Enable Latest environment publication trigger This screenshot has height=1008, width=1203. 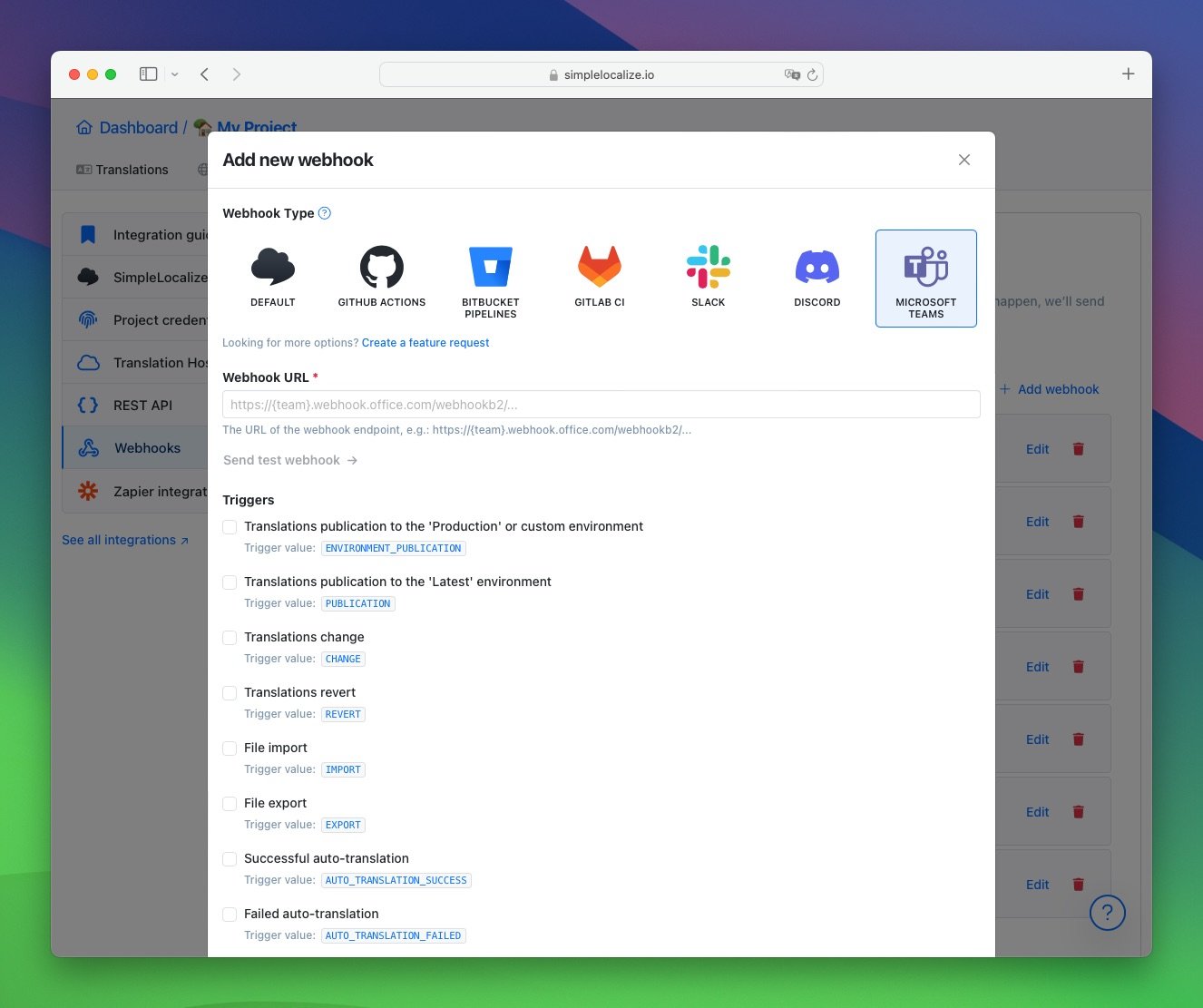pyautogui.click(x=230, y=582)
